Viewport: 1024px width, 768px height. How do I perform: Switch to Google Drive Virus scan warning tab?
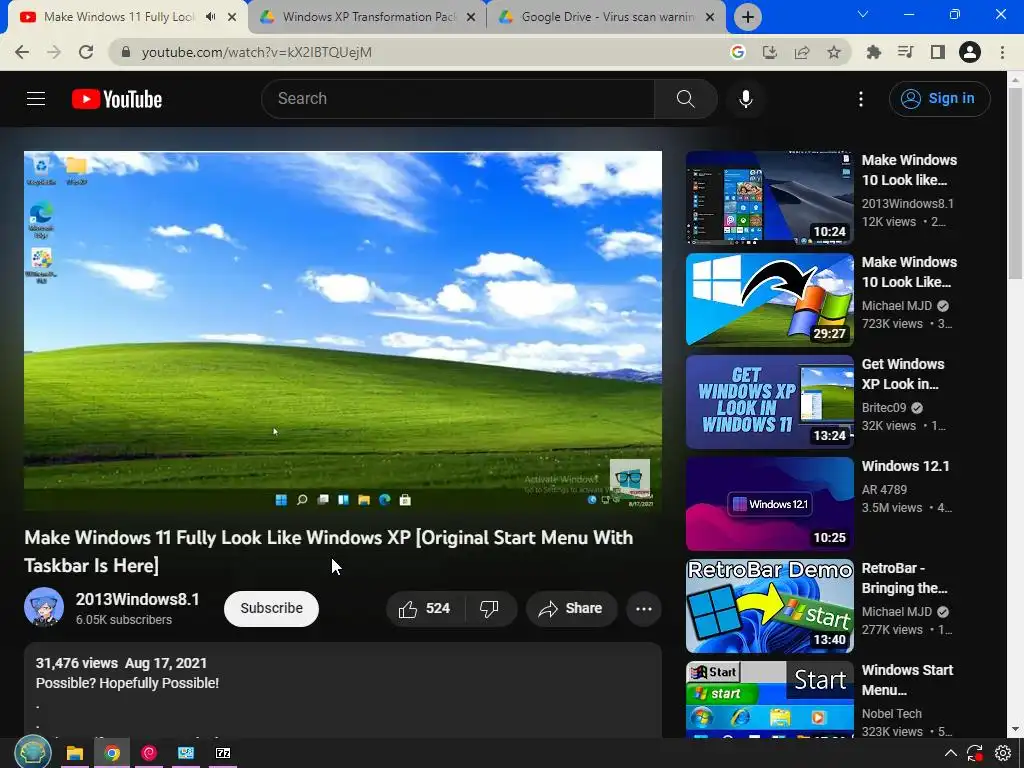click(607, 17)
